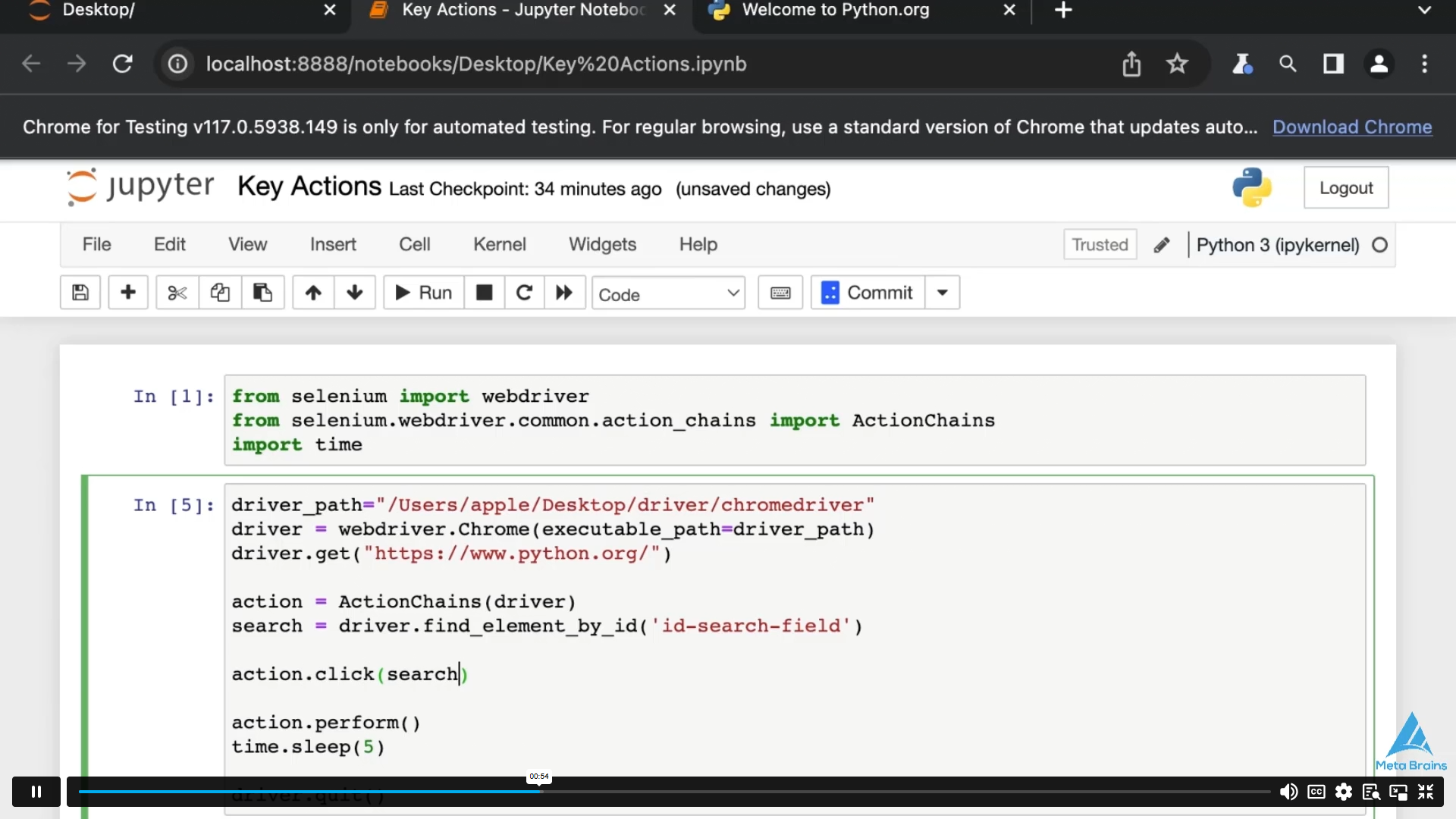Move the selected cell up
Image resolution: width=1456 pixels, height=819 pixels.
pyautogui.click(x=313, y=293)
